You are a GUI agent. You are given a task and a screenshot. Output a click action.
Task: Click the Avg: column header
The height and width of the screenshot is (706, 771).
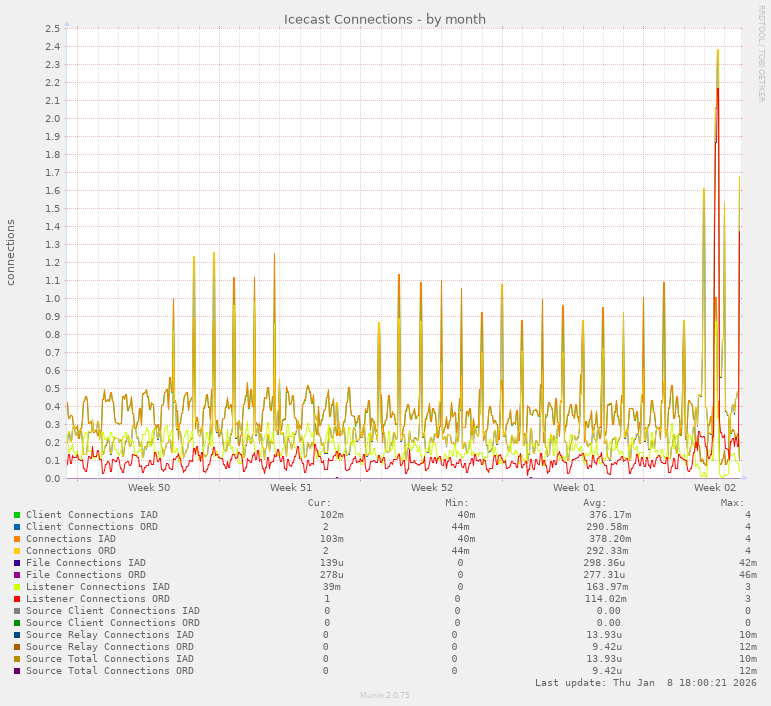coord(595,503)
